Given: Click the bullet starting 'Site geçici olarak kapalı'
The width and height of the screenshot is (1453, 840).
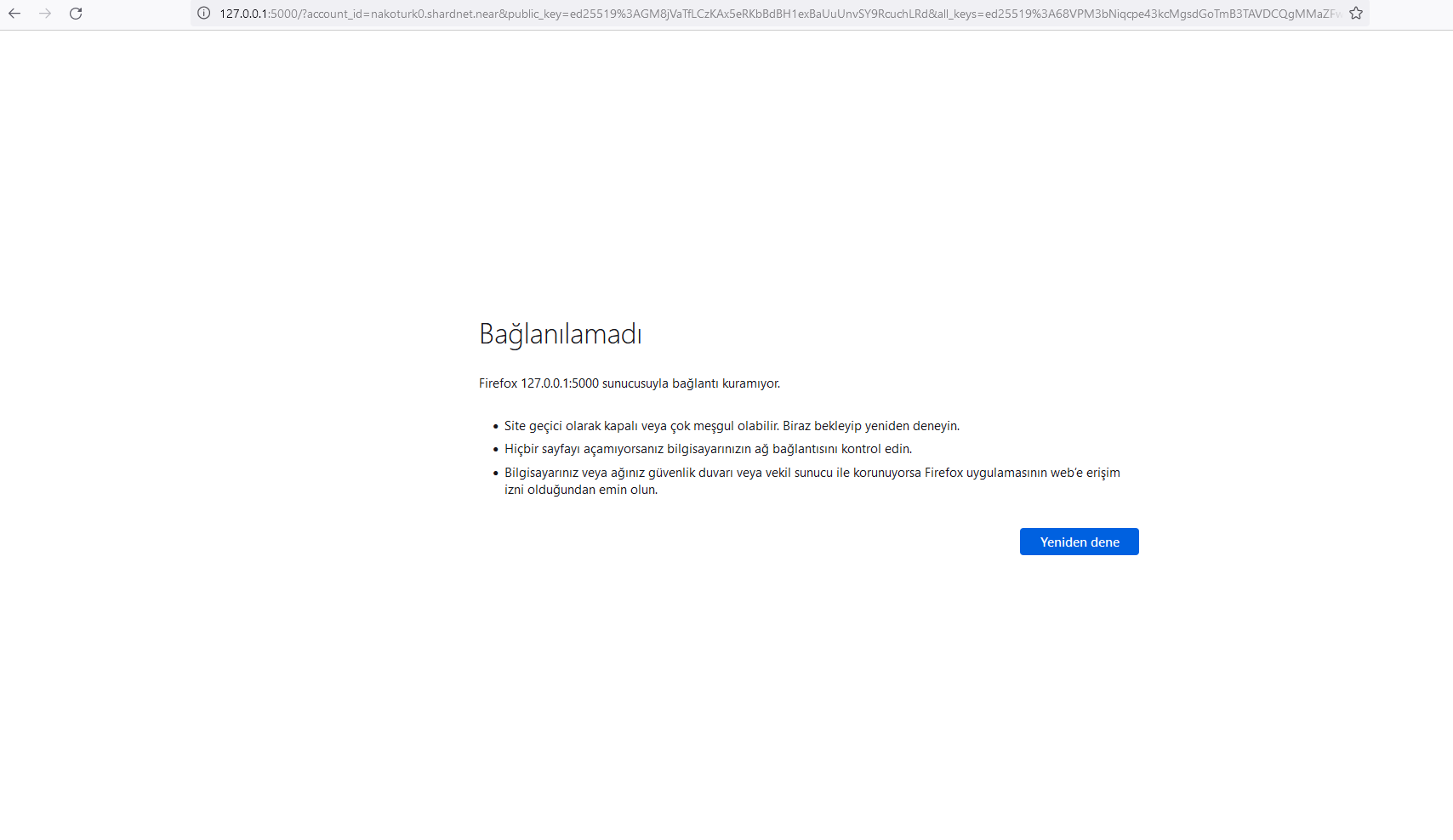Looking at the screenshot, I should click(732, 426).
